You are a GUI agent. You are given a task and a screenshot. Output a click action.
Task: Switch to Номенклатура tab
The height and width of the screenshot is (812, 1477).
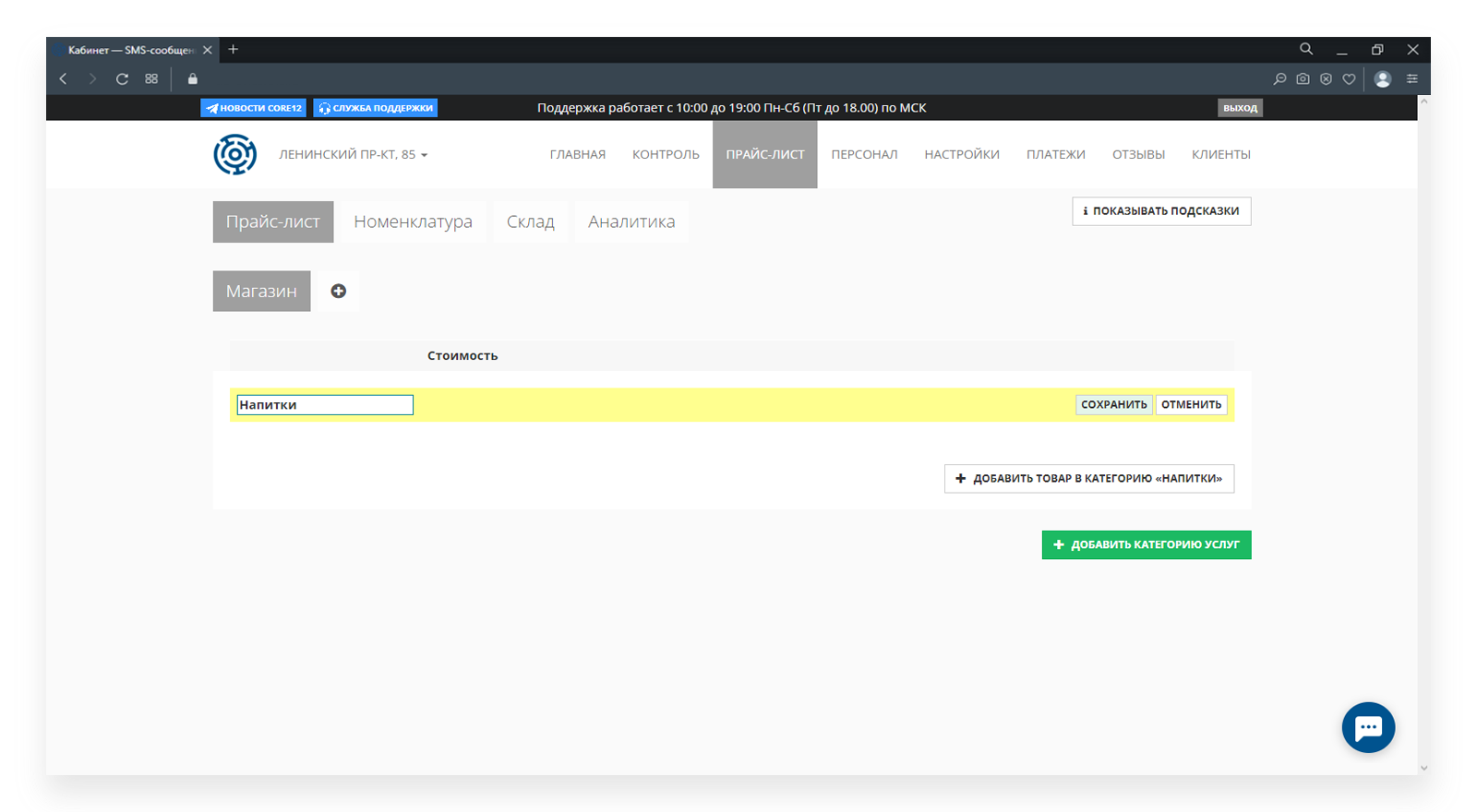413,222
